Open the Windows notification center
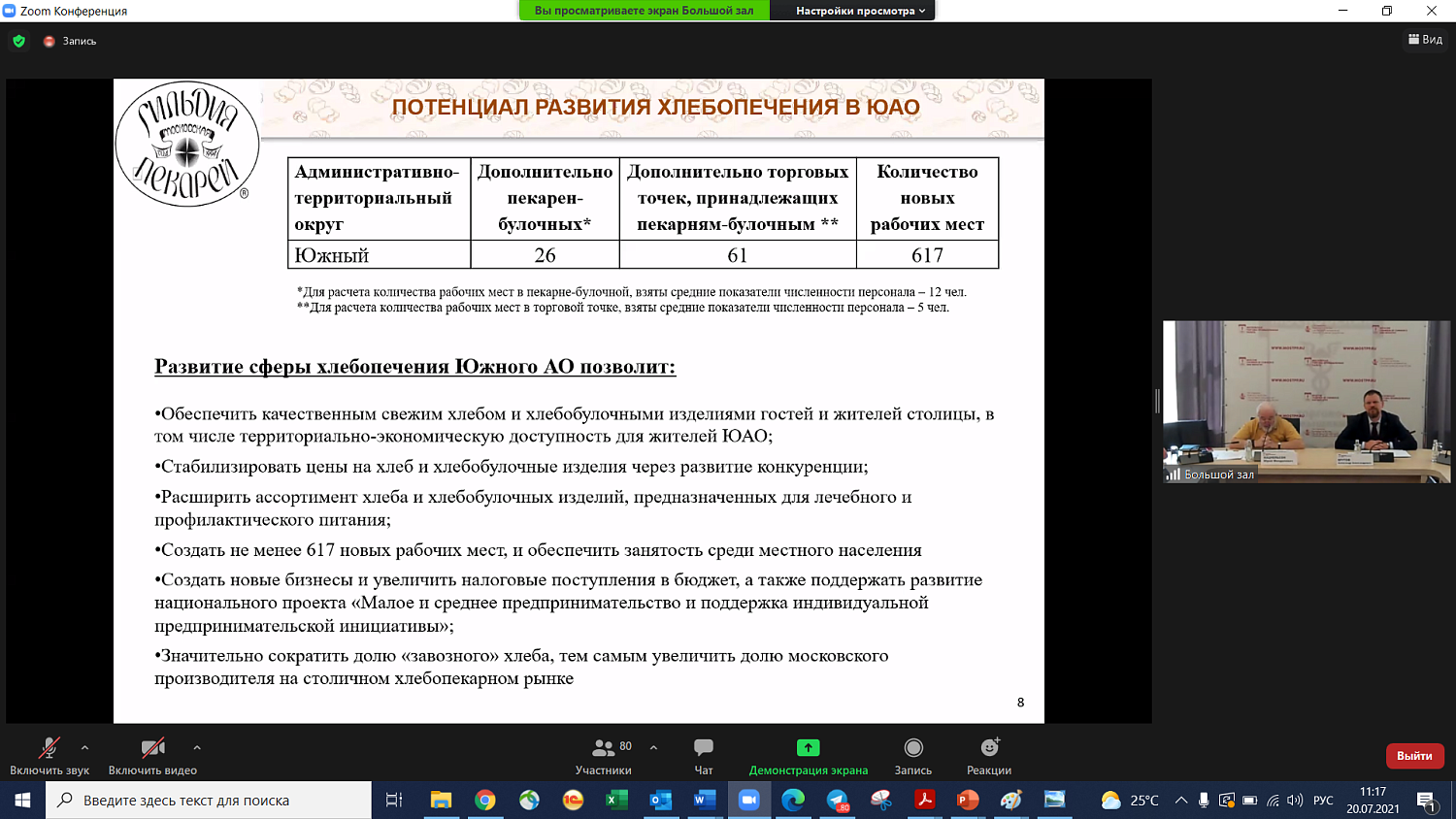This screenshot has height=819, width=1456. click(x=1427, y=801)
